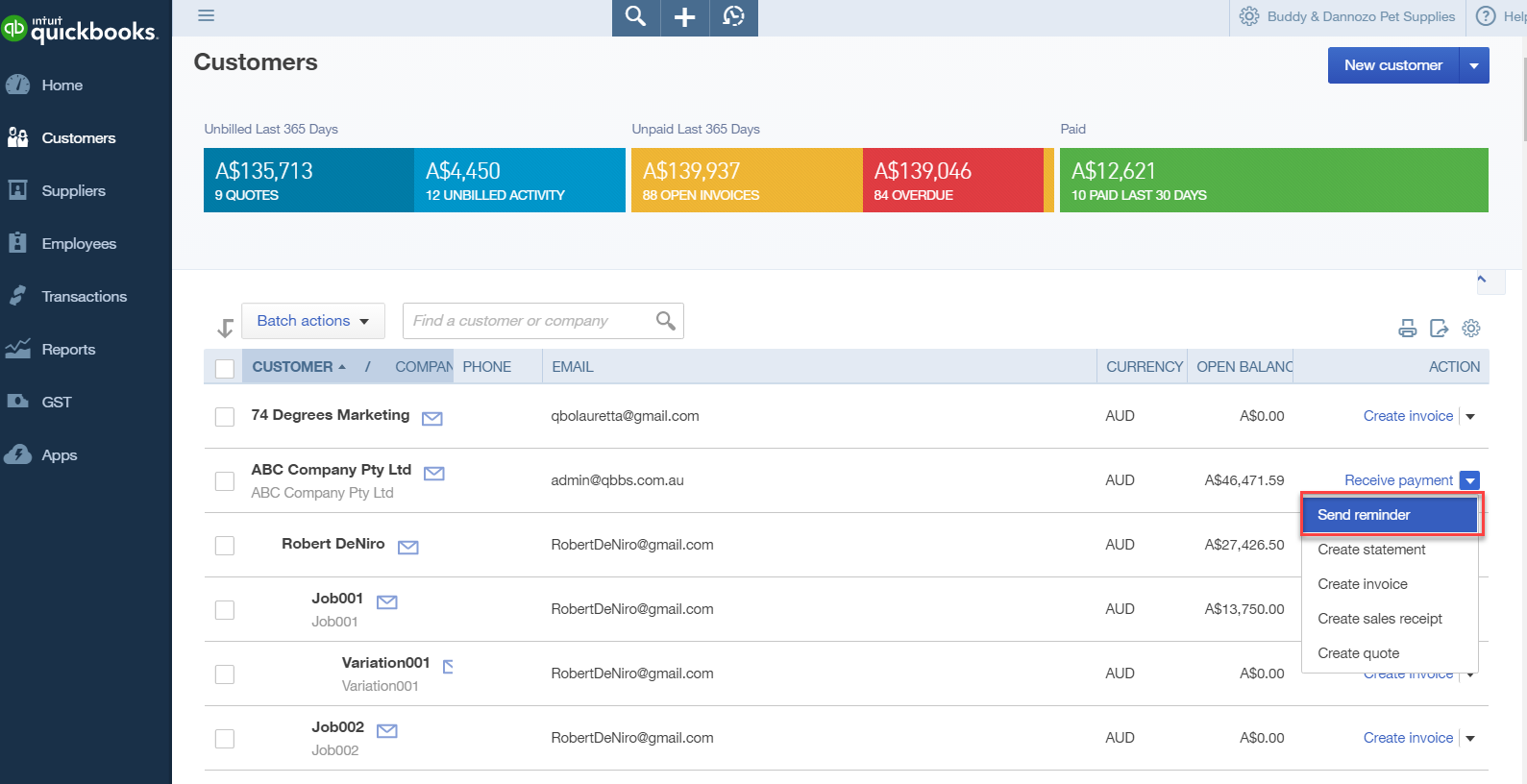Check the Job001 row checkbox
The width and height of the screenshot is (1527, 784).
(x=225, y=610)
